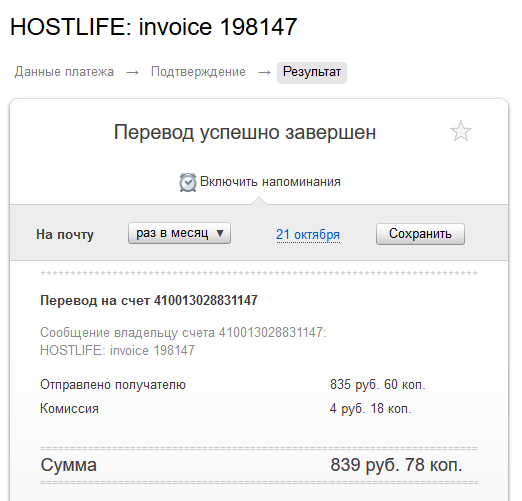Open the раз в месяц frequency dropdown
The height and width of the screenshot is (501, 522).
[x=179, y=233]
